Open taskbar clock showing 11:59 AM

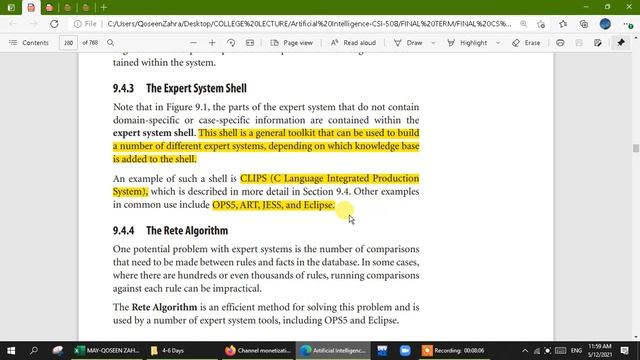coord(600,351)
